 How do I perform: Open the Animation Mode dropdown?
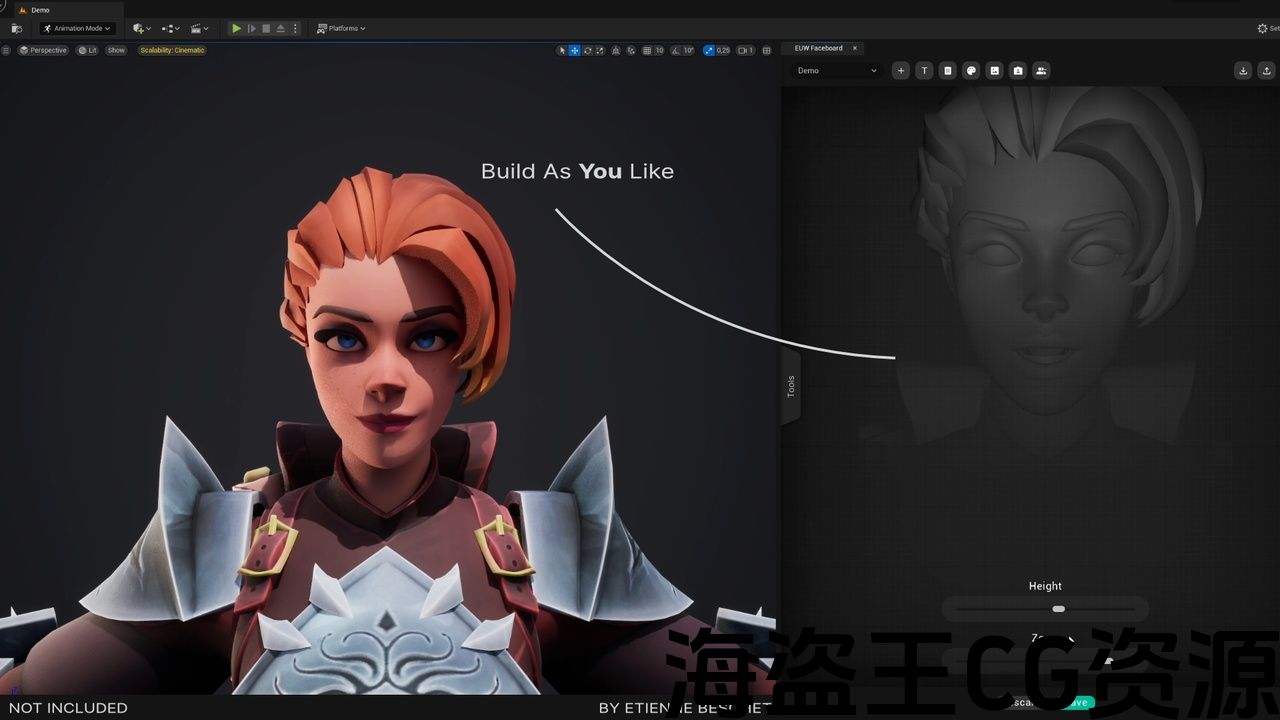pyautogui.click(x=78, y=28)
